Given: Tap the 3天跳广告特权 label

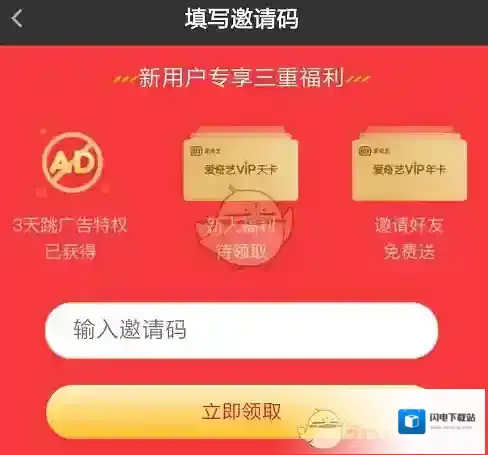Looking at the screenshot, I should 70,225.
